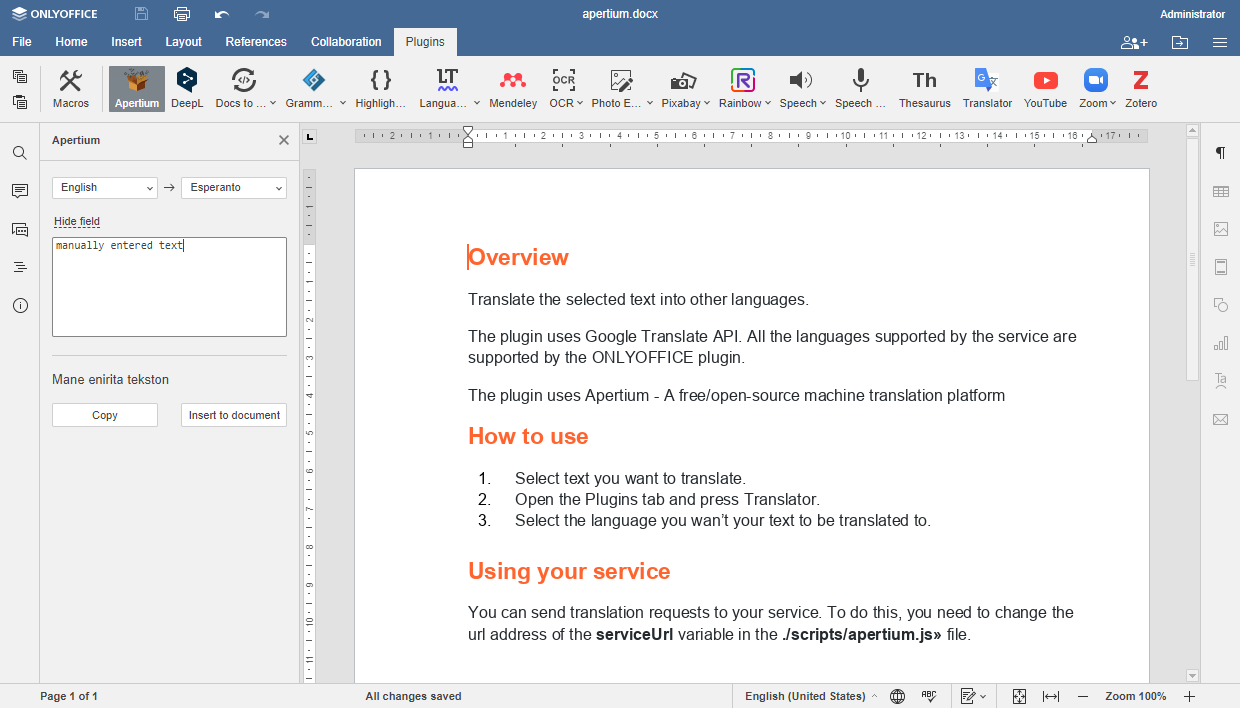
Task: Zoom in using the plus button
Action: tap(1190, 696)
